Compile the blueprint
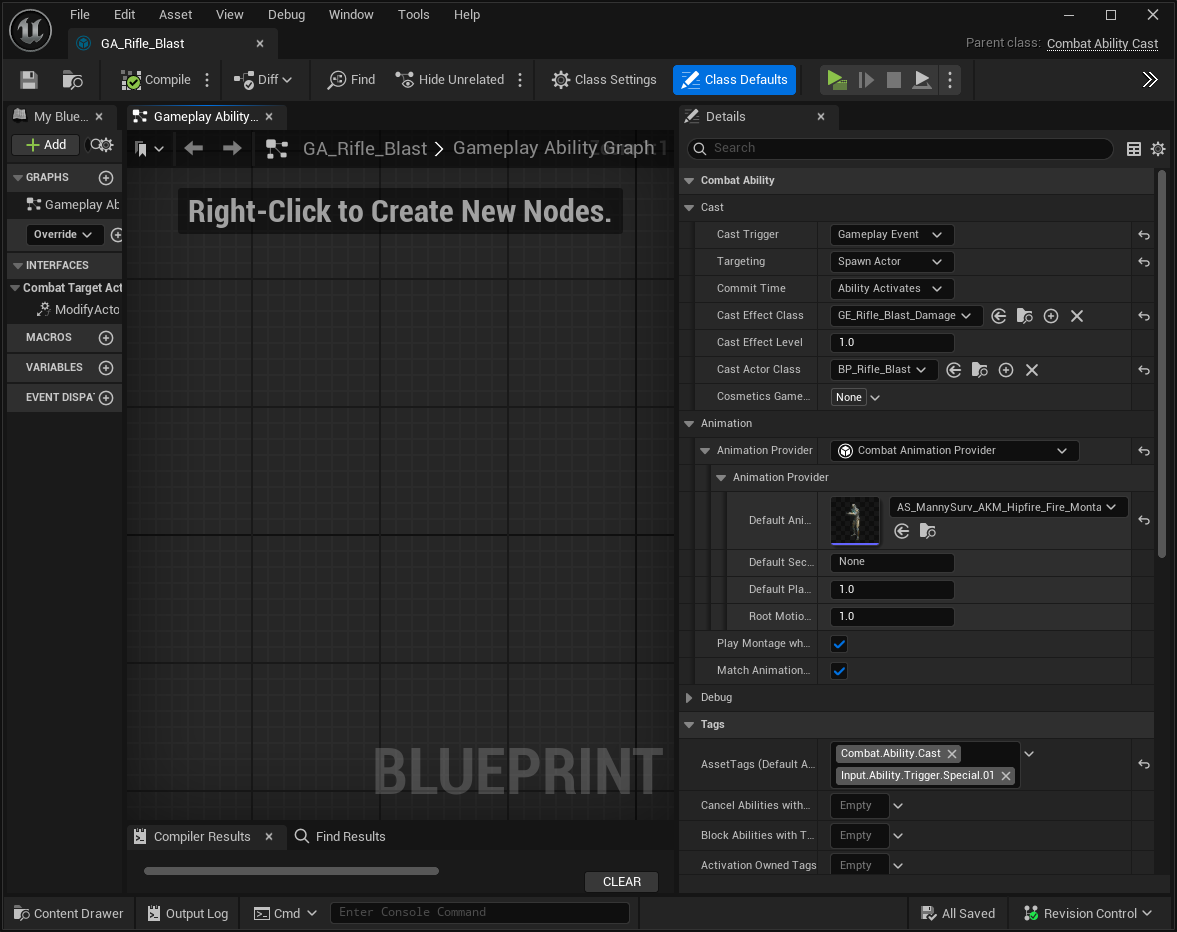1177x932 pixels. pyautogui.click(x=156, y=80)
